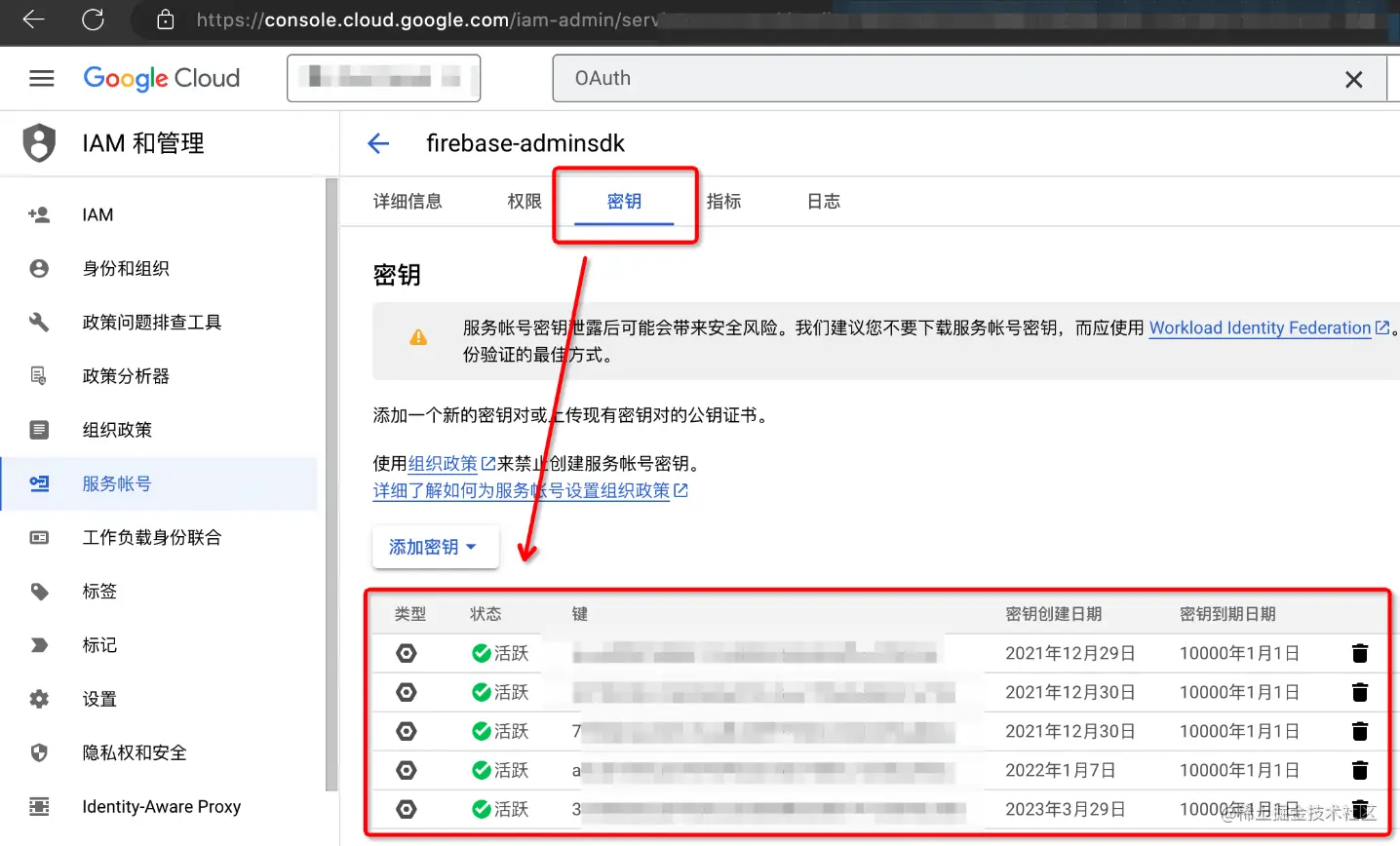The image size is (1400, 846).
Task: Click the trash icon for key starting with 7
Action: coord(1360,731)
